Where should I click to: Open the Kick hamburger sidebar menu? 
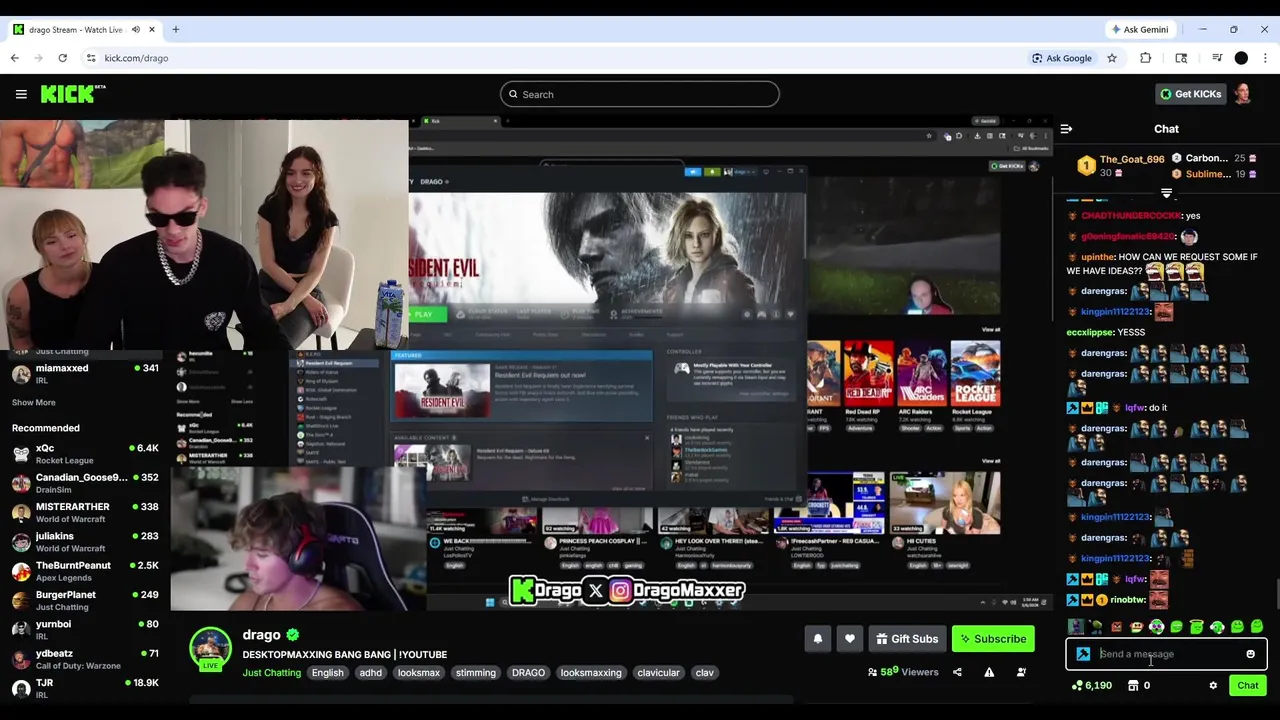pos(21,94)
